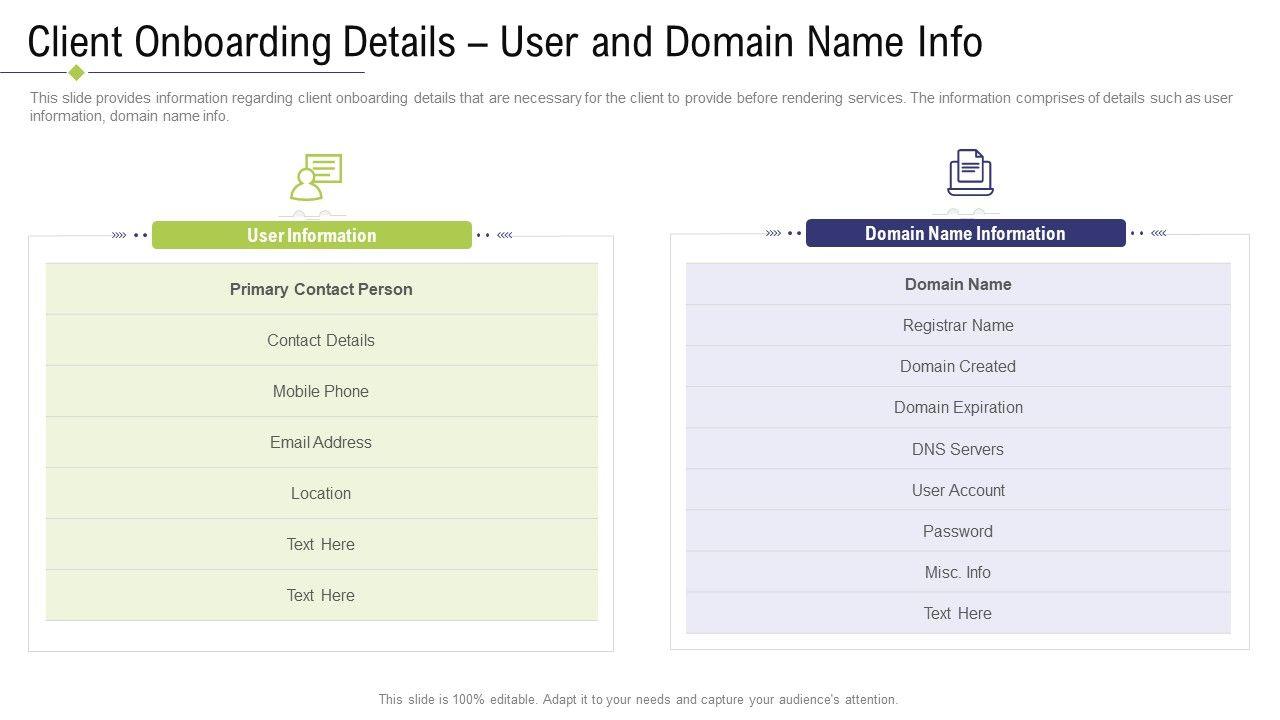The width and height of the screenshot is (1280, 720).
Task: Click the user chat icon above User Information
Action: pos(316,177)
